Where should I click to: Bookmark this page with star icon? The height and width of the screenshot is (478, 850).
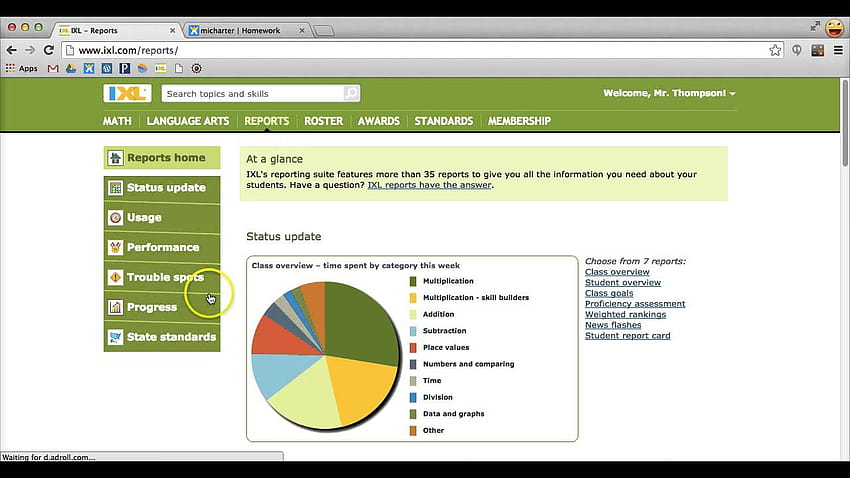click(x=775, y=50)
